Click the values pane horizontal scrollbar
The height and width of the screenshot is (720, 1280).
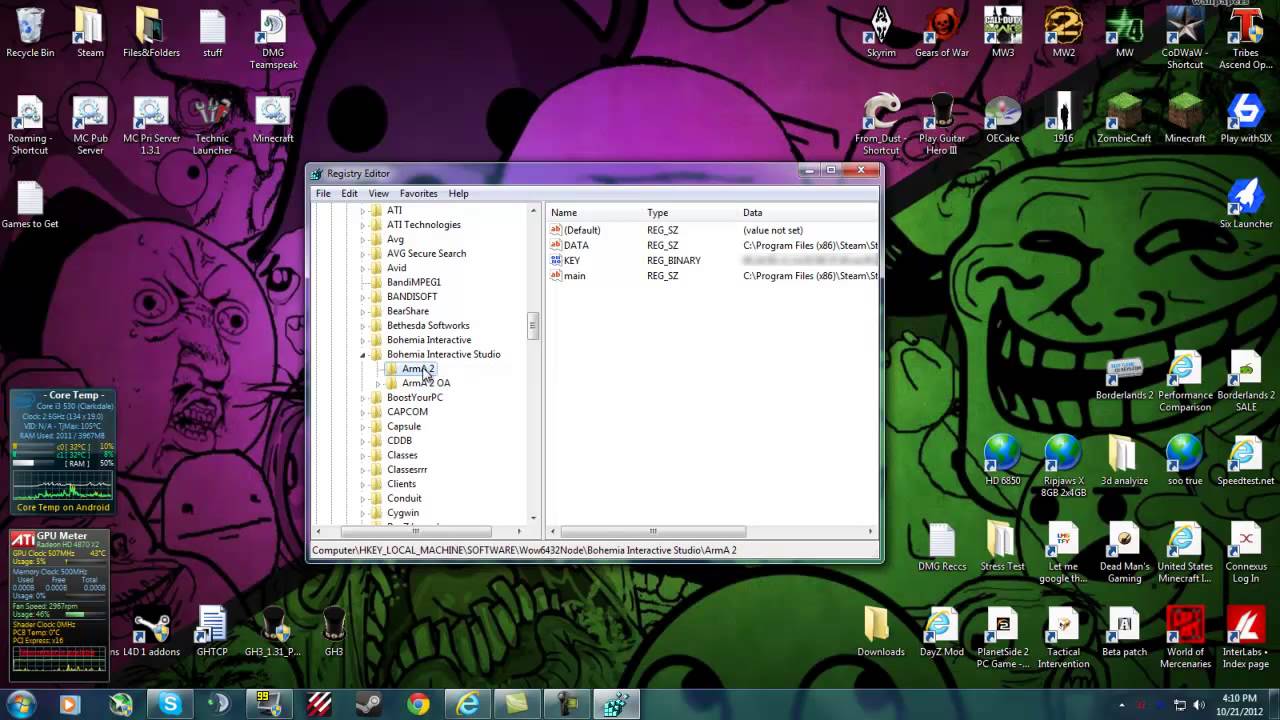(x=653, y=531)
